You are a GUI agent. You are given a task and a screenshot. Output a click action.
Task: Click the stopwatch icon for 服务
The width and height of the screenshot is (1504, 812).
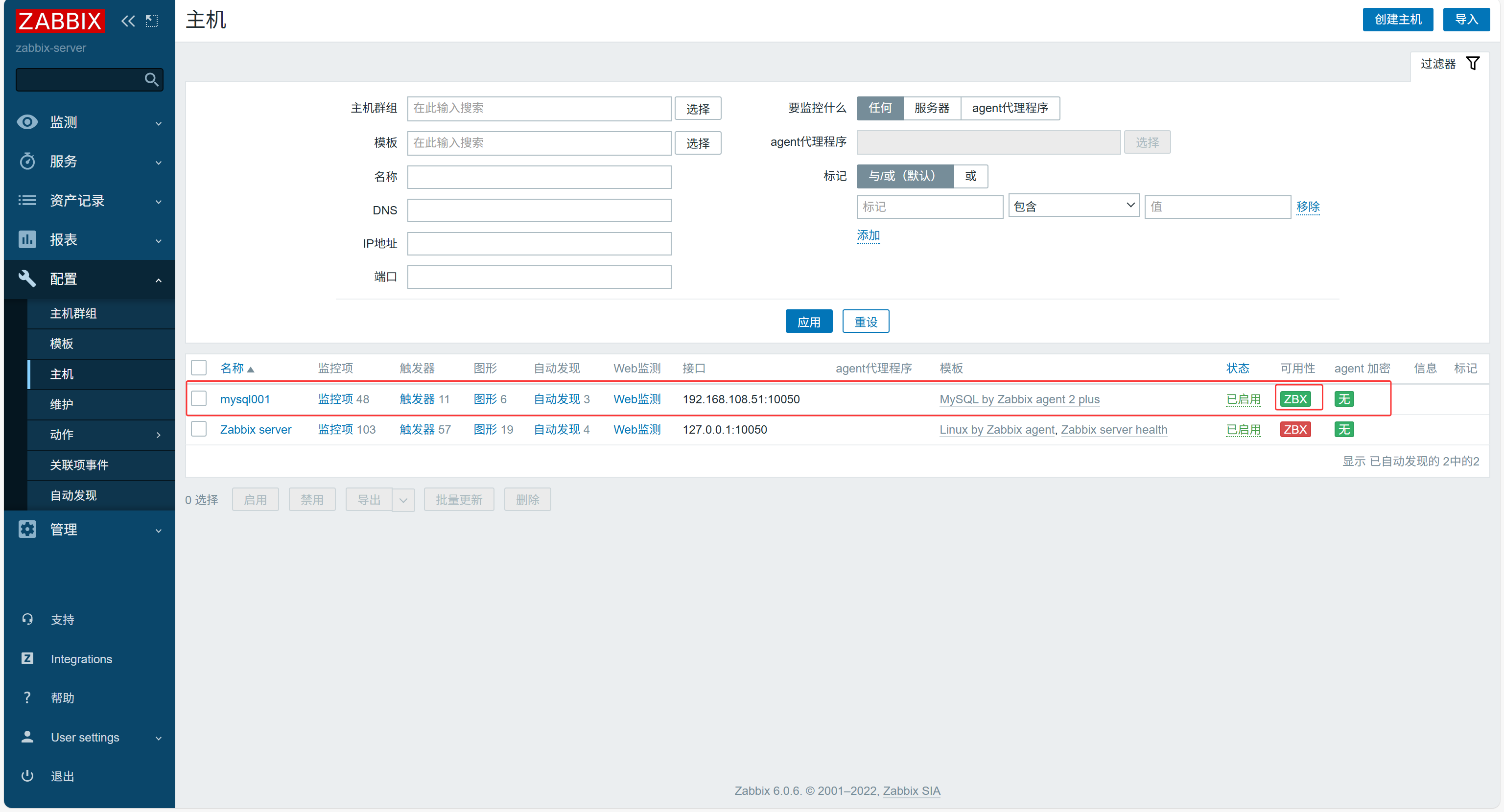(x=27, y=161)
